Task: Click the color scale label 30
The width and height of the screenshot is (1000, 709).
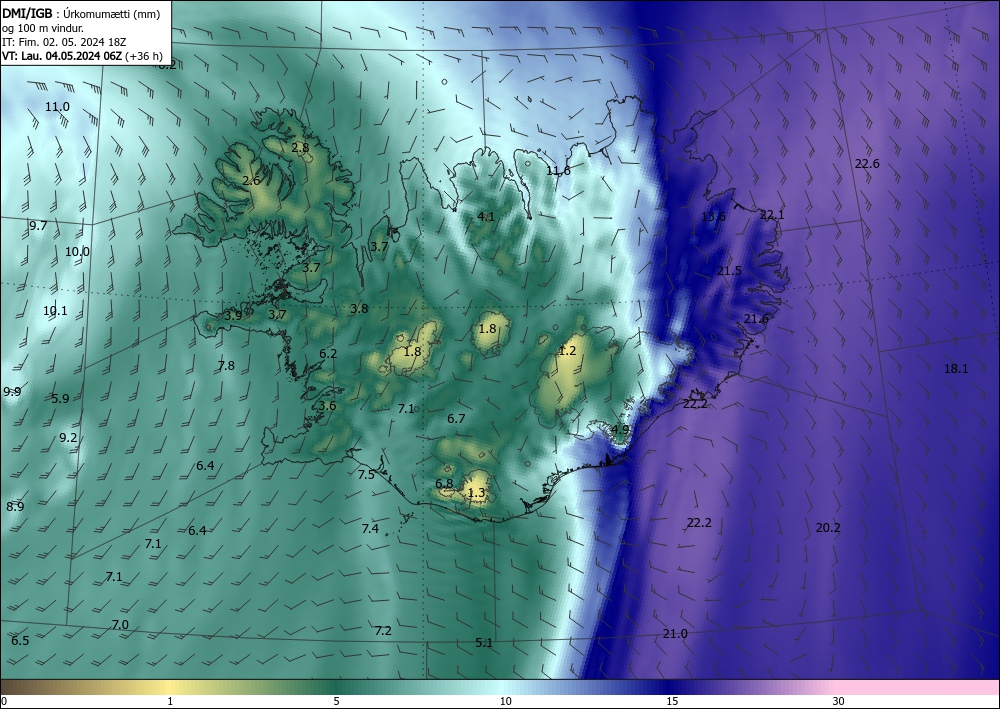Action: point(839,701)
